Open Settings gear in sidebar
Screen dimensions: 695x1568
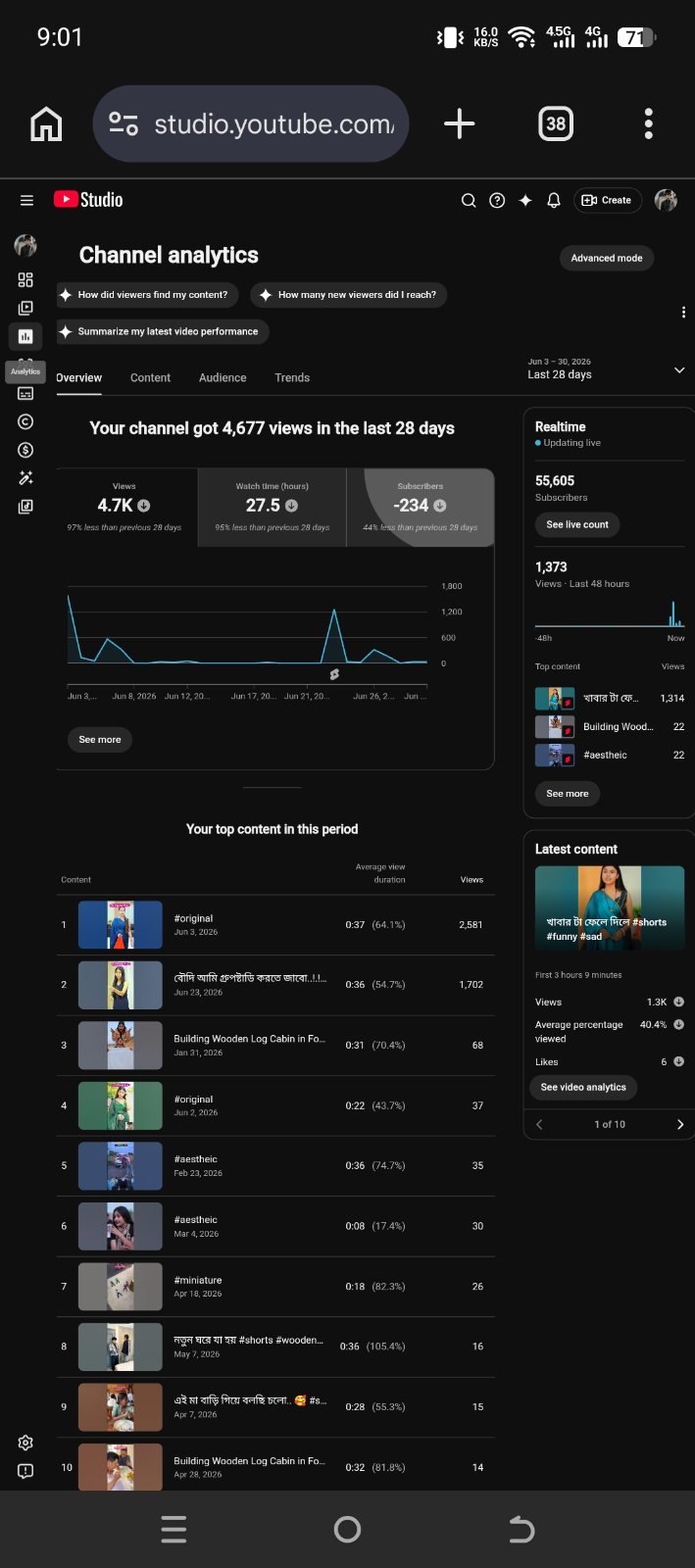point(25,1443)
